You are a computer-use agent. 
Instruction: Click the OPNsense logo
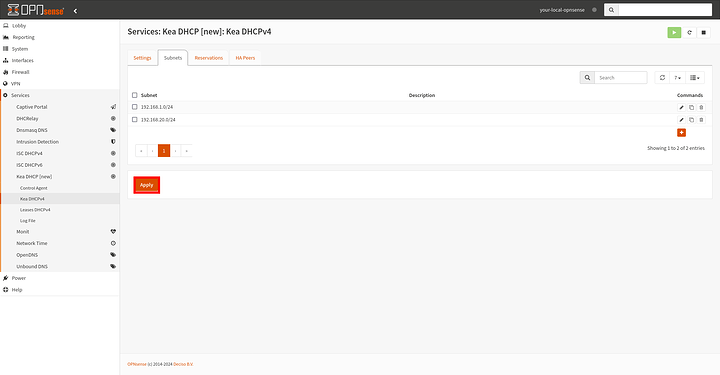coord(36,10)
